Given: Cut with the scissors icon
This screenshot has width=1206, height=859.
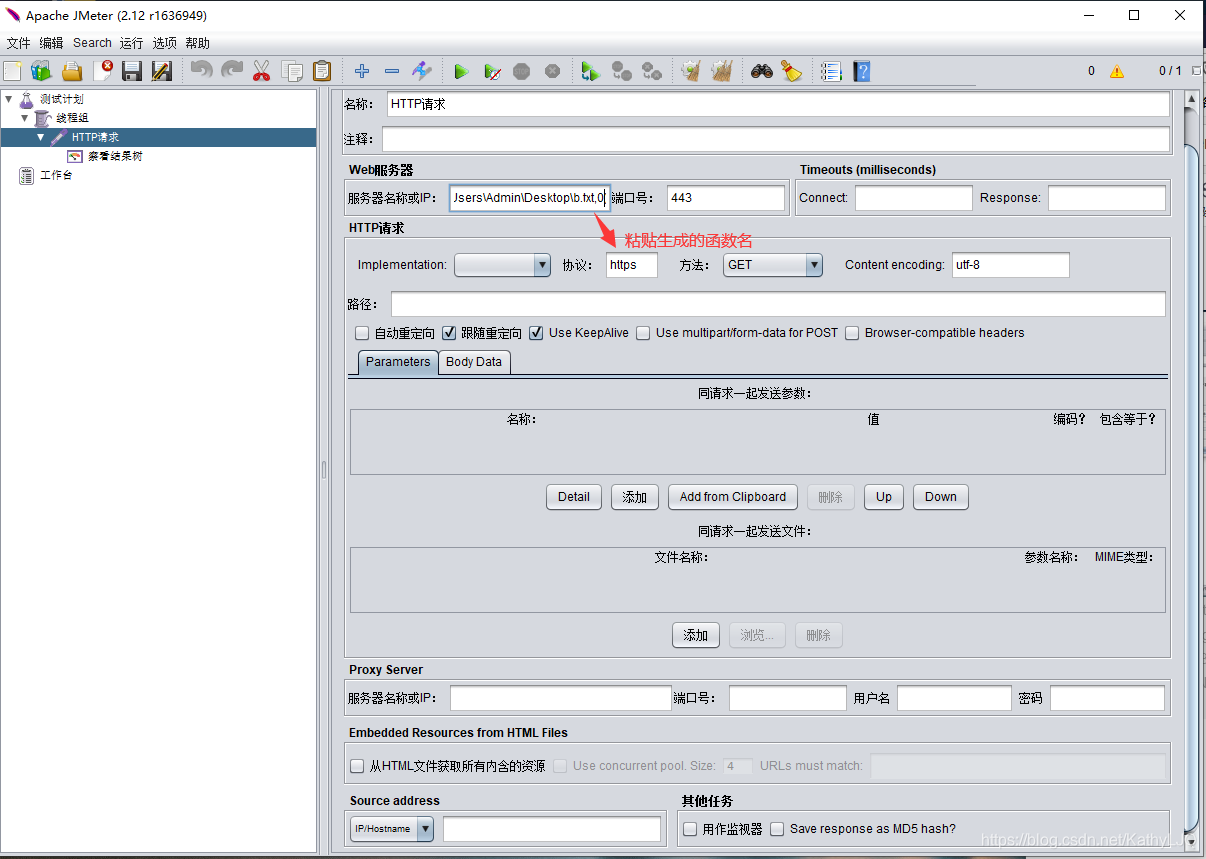Looking at the screenshot, I should [x=262, y=71].
